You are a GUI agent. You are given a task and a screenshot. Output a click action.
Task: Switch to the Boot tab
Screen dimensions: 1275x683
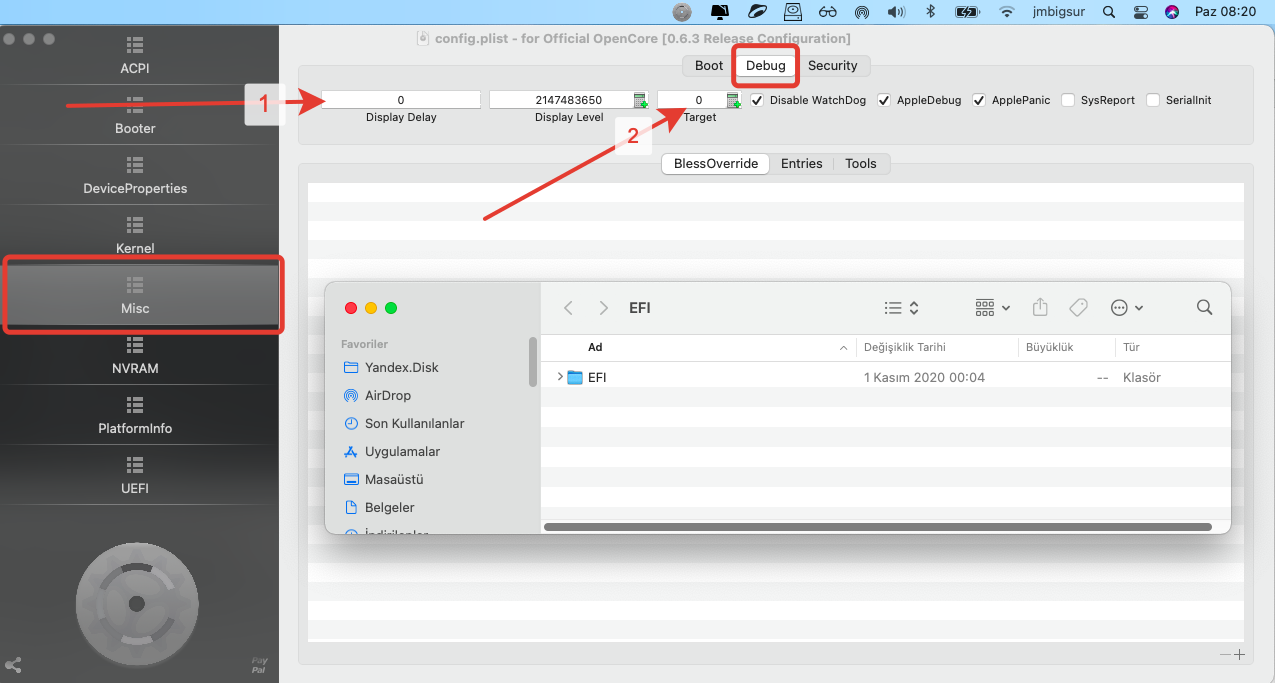709,65
